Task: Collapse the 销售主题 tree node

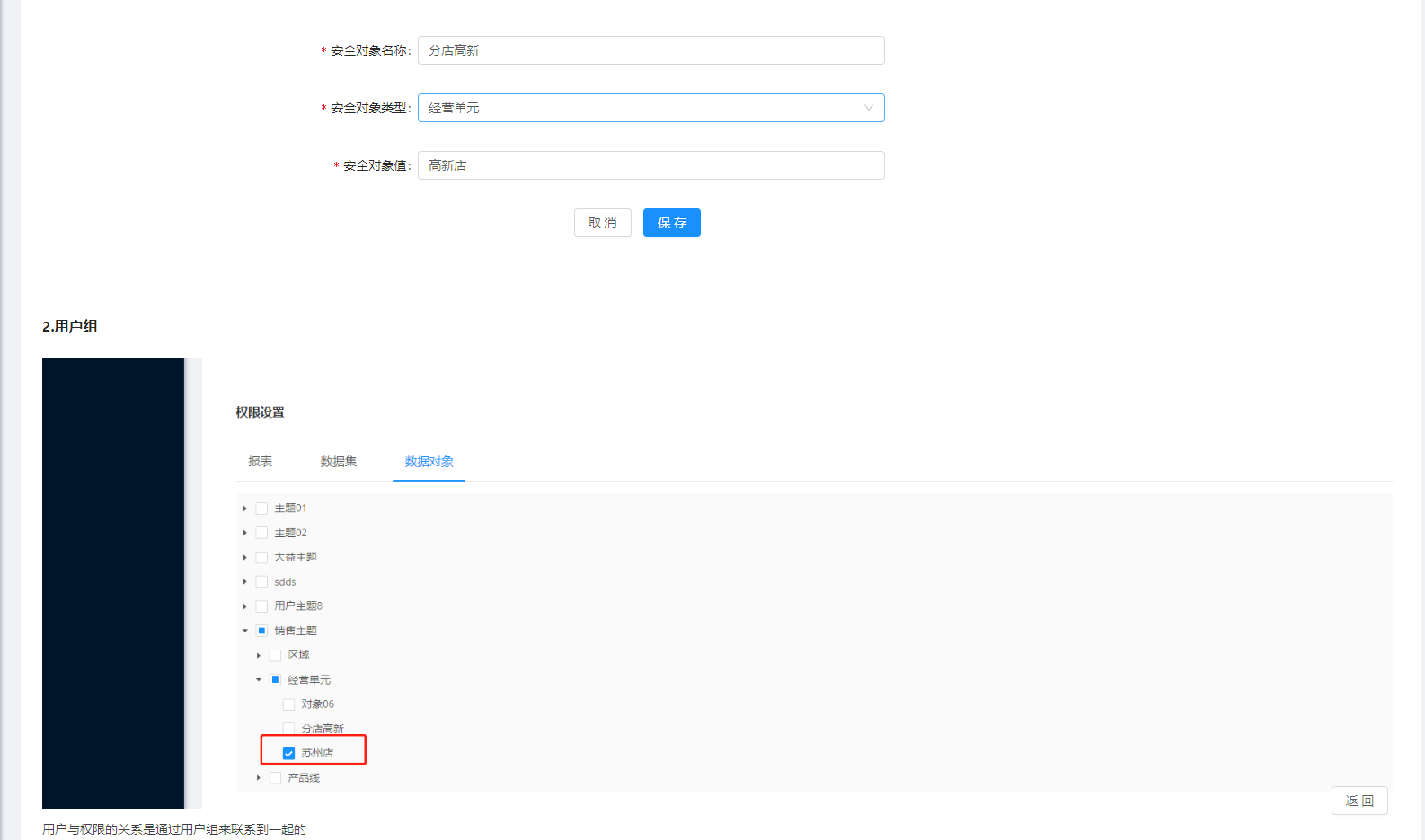Action: 245,631
